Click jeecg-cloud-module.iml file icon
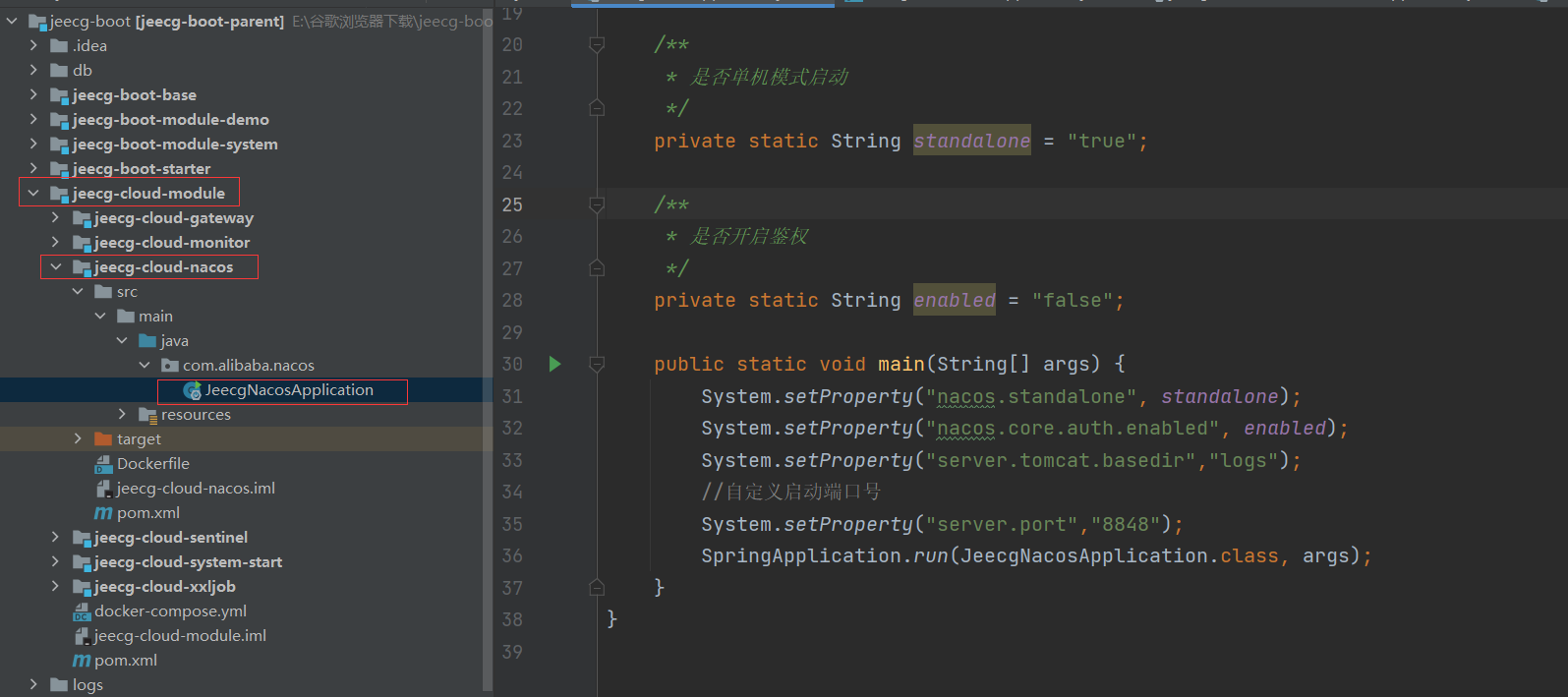1568x697 pixels. (x=82, y=636)
